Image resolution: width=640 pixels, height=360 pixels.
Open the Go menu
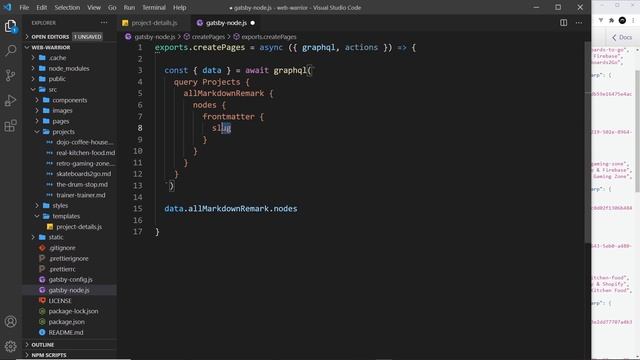(112, 7)
